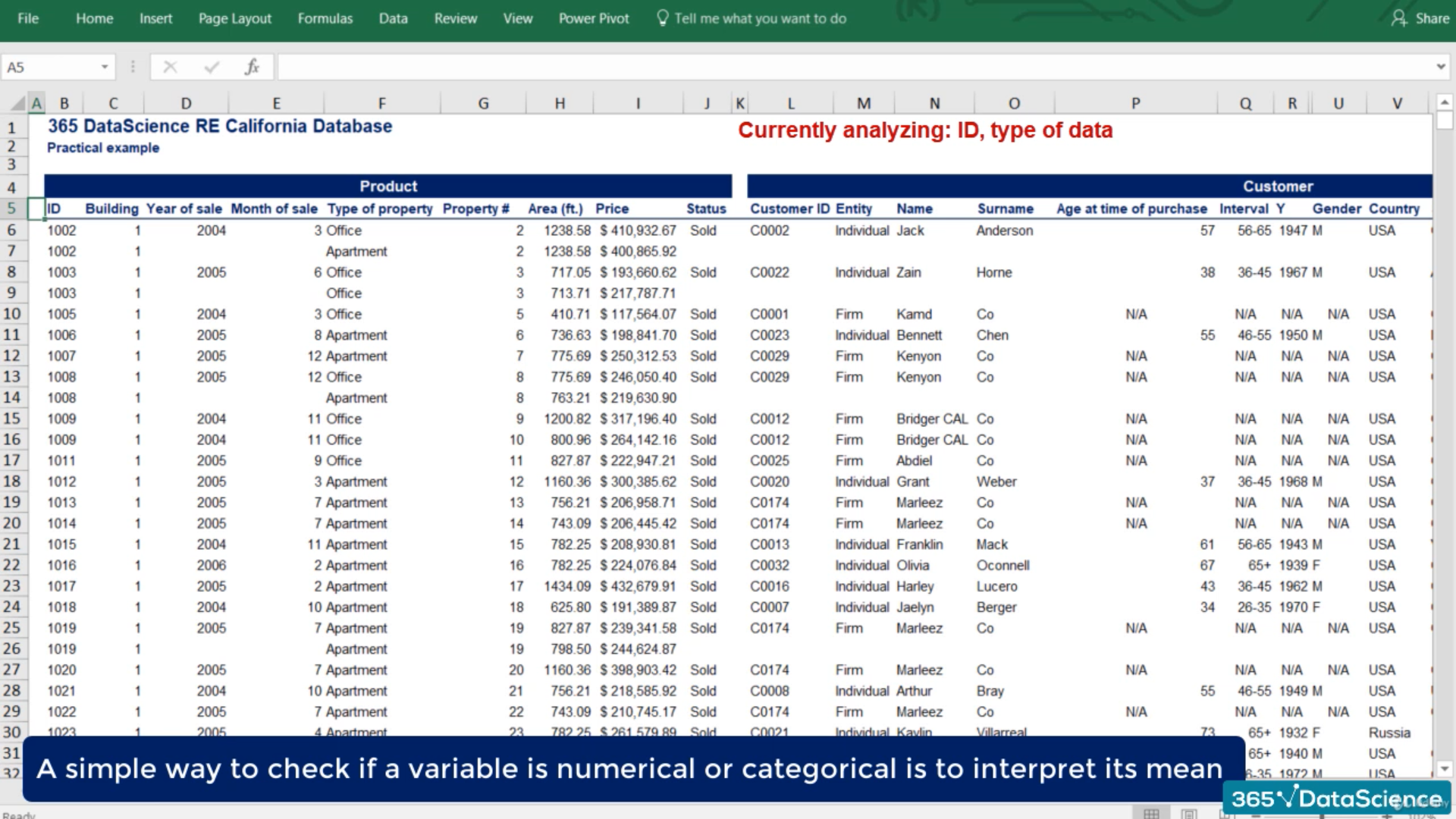Switch to Normal view in status bar

click(x=1151, y=814)
